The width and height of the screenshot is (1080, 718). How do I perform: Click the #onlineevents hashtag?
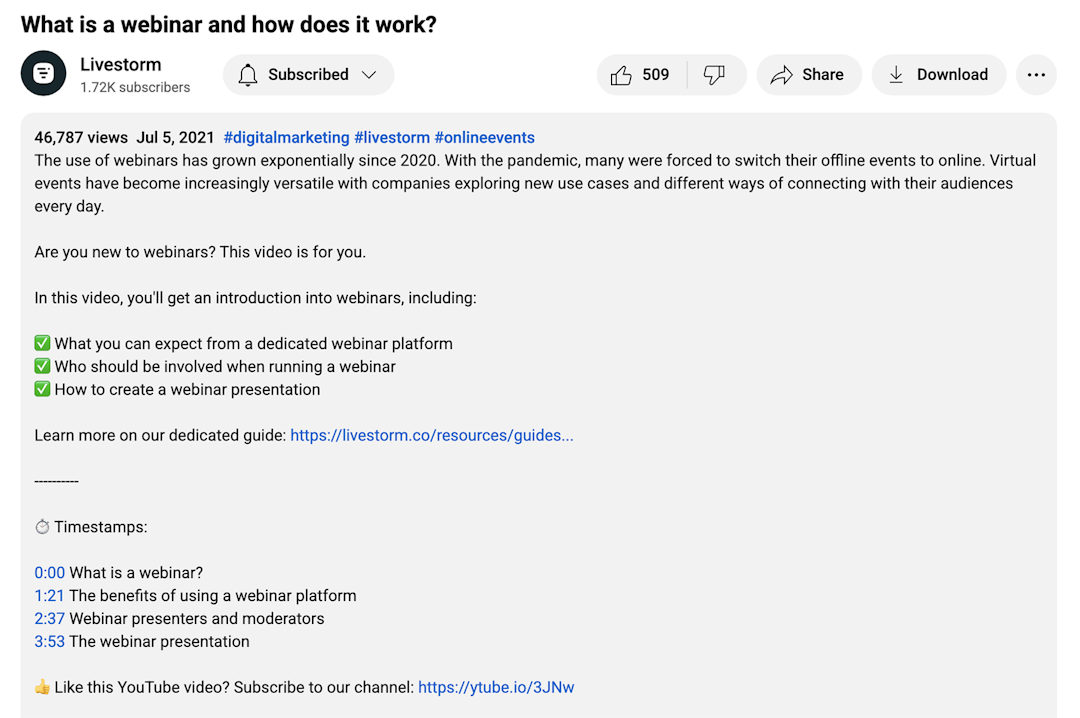coord(484,137)
